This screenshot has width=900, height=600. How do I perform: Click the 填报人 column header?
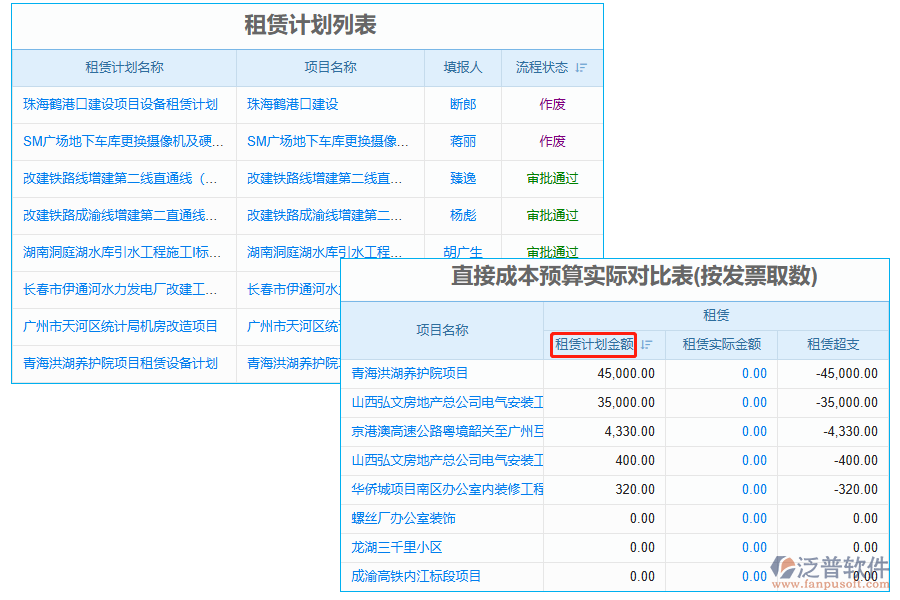pos(462,67)
